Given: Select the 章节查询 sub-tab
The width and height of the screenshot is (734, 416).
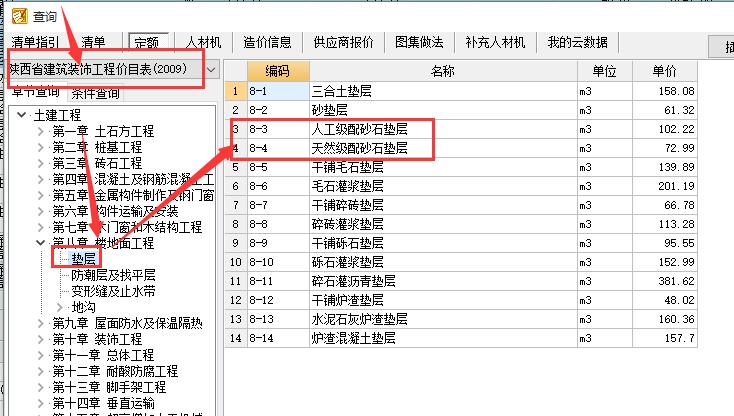Looking at the screenshot, I should click(x=36, y=92).
